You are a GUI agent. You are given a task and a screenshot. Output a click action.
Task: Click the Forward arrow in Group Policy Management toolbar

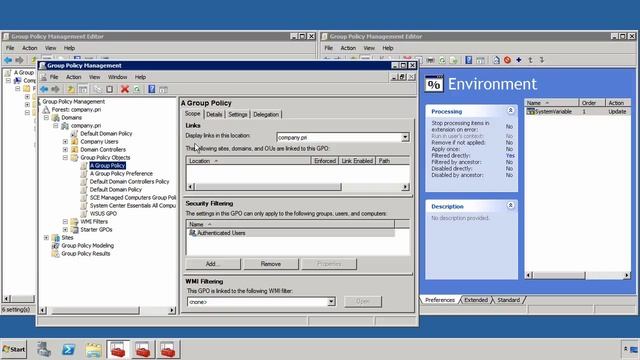click(56, 89)
